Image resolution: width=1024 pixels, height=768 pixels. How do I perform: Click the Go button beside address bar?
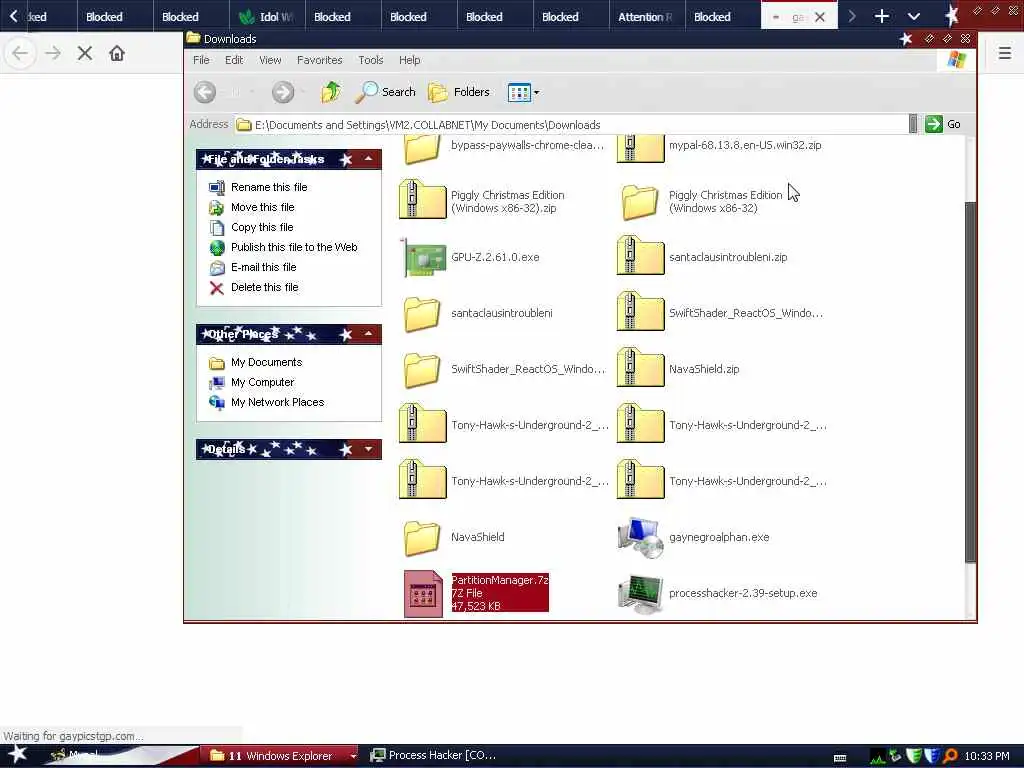[942, 124]
